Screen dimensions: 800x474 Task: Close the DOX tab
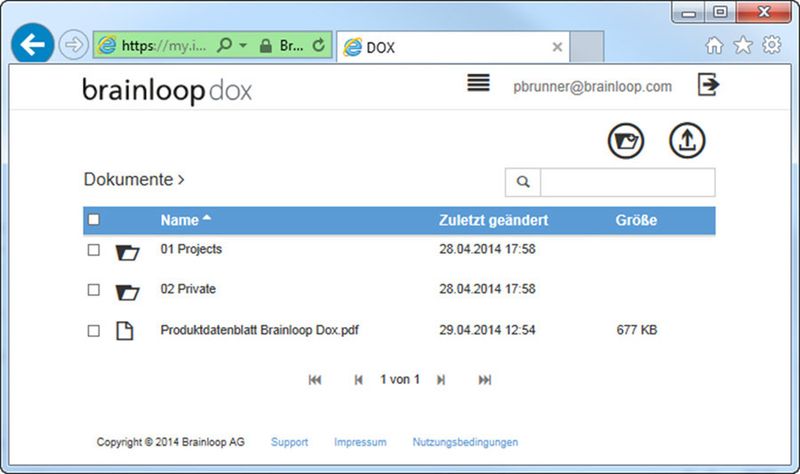click(557, 47)
